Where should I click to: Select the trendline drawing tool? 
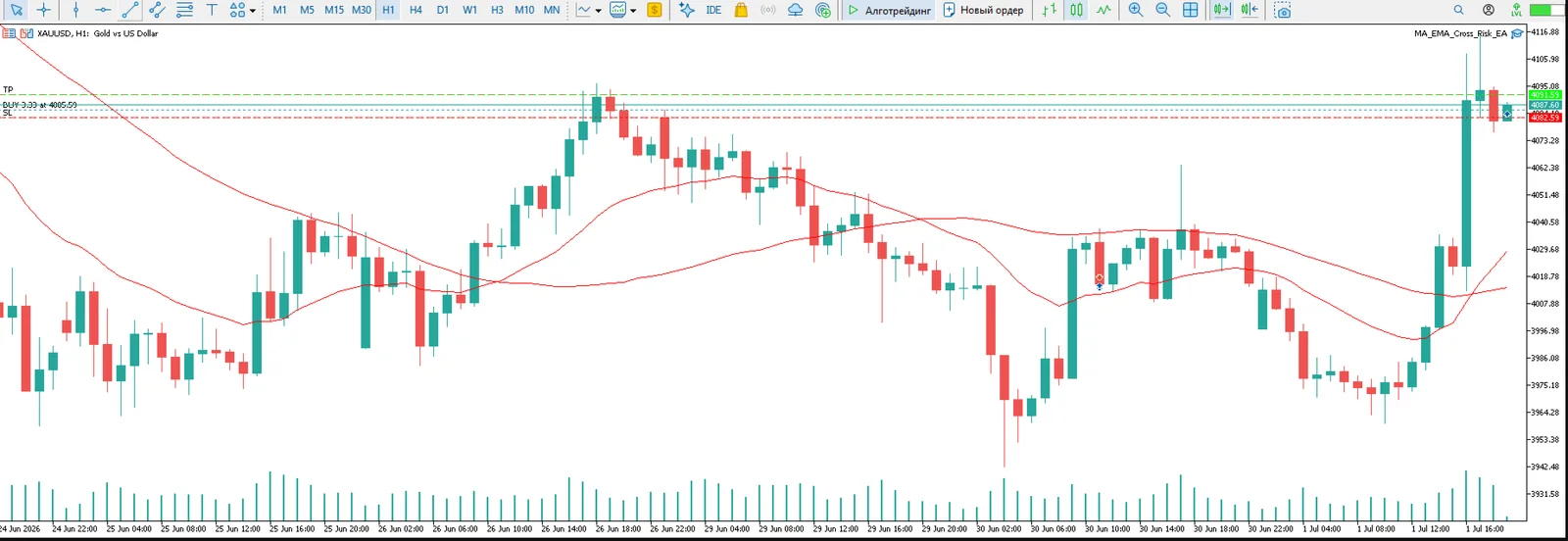click(130, 10)
